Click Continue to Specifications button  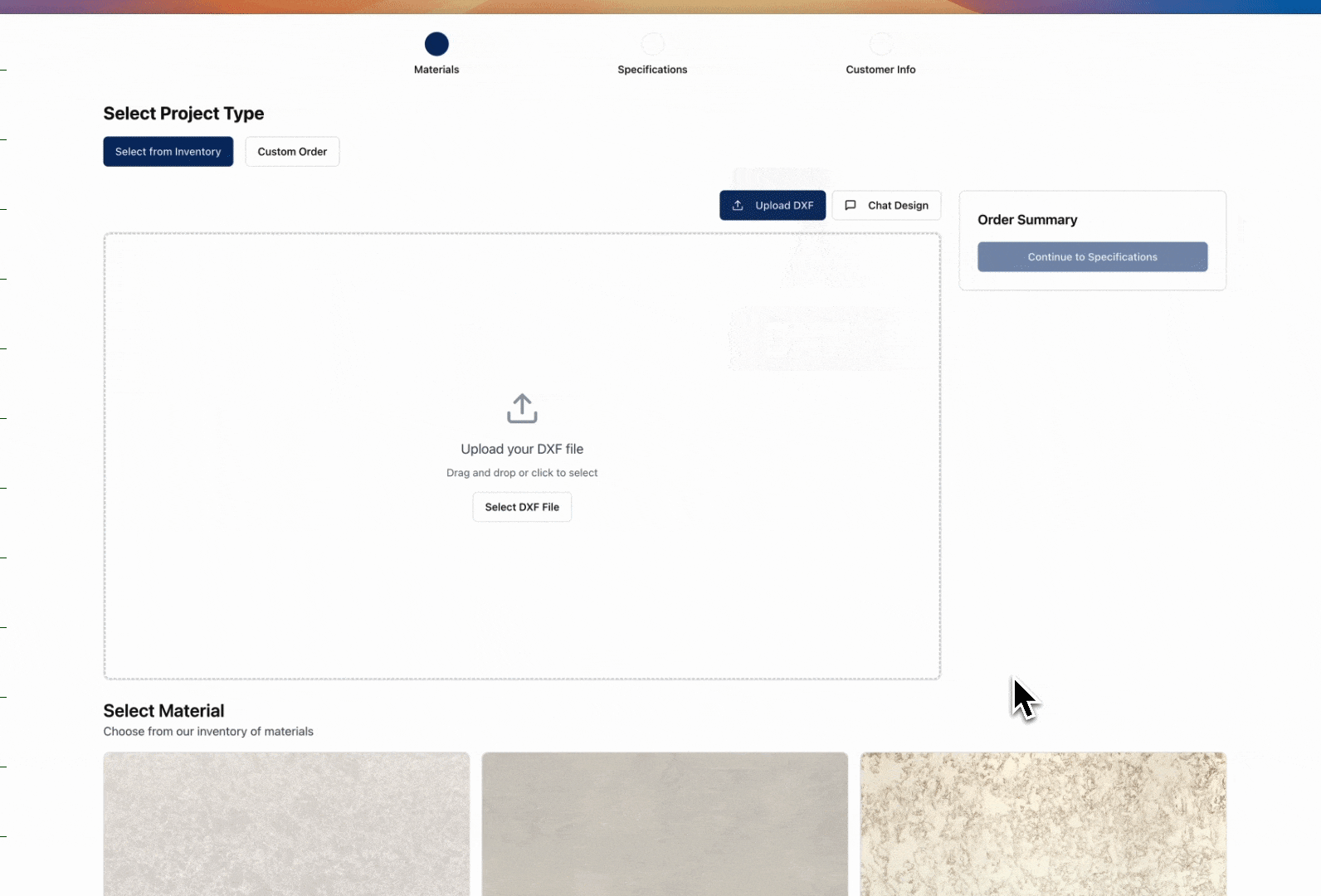coord(1092,257)
